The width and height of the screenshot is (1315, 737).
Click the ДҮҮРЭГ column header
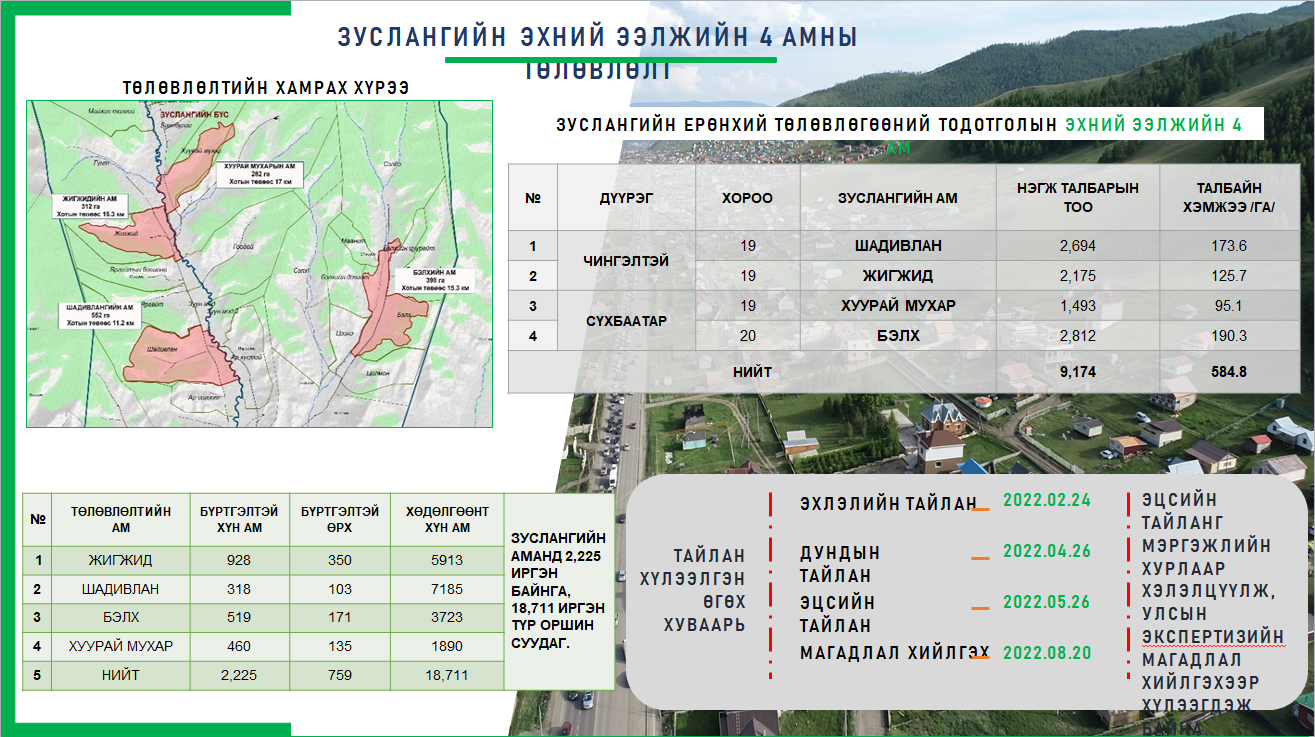626,198
